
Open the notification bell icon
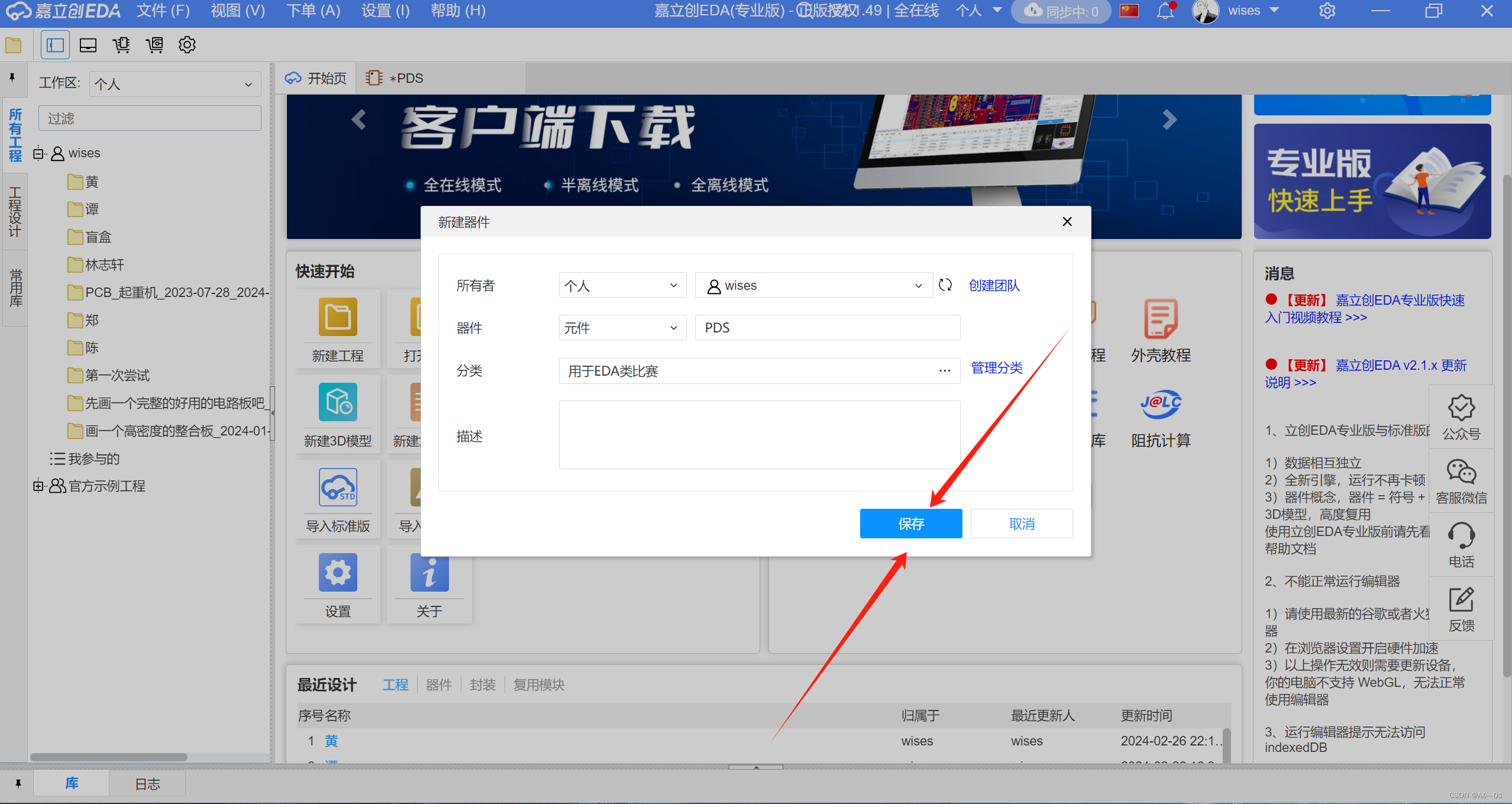(x=1165, y=11)
